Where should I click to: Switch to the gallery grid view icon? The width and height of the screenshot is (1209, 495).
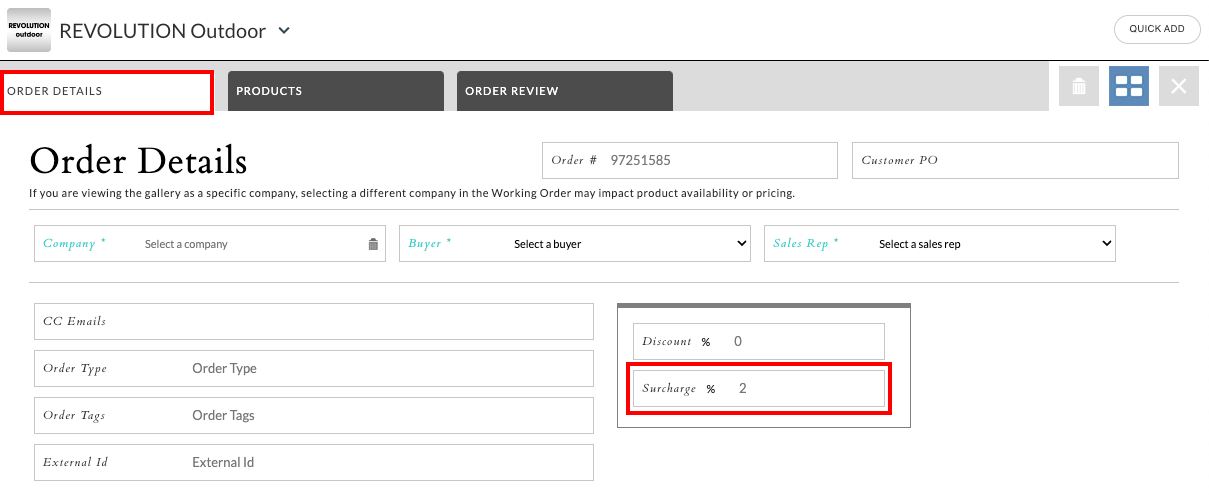tap(1129, 86)
